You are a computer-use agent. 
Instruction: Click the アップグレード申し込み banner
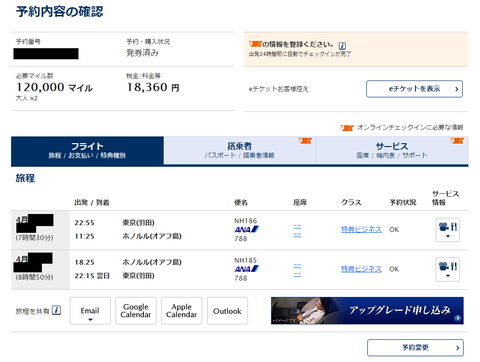(367, 311)
